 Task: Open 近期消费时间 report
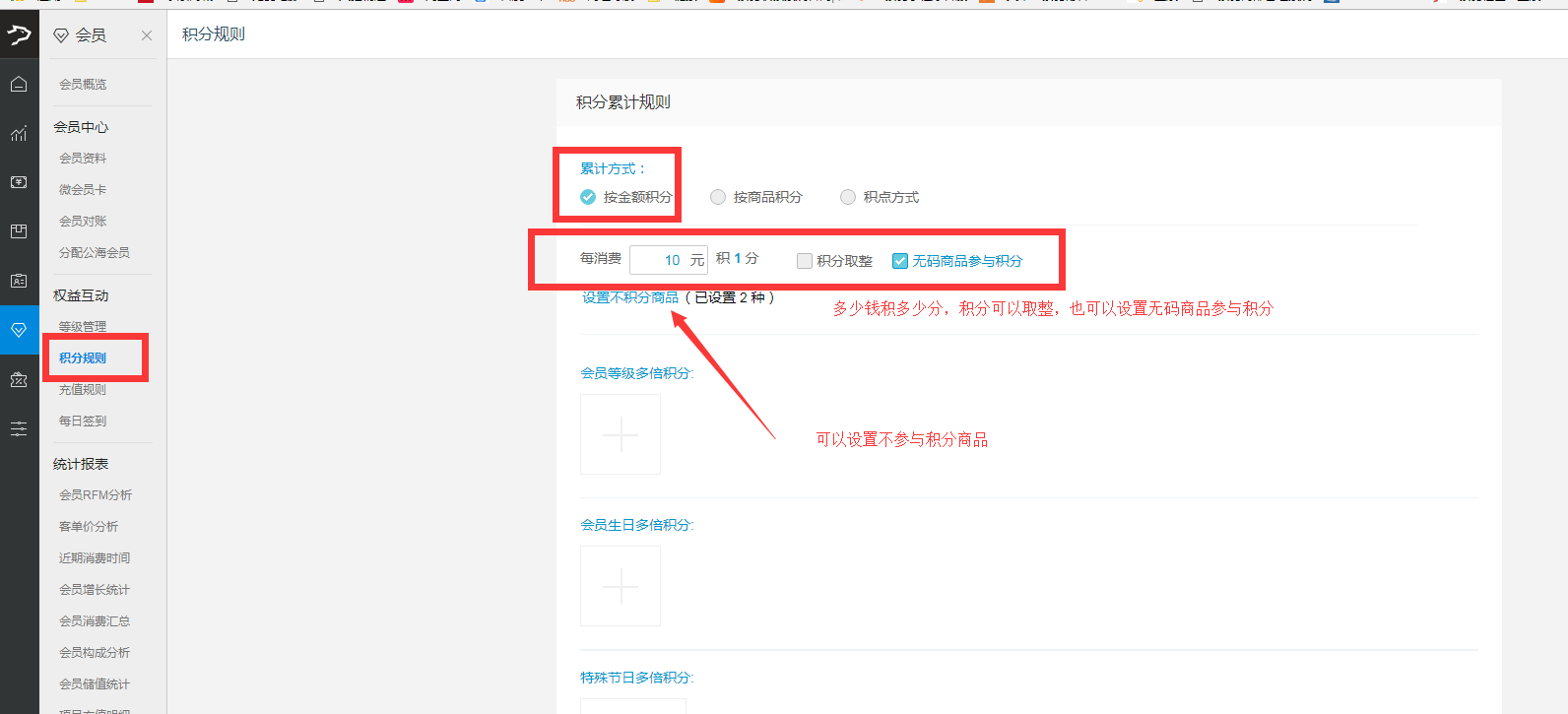(95, 558)
